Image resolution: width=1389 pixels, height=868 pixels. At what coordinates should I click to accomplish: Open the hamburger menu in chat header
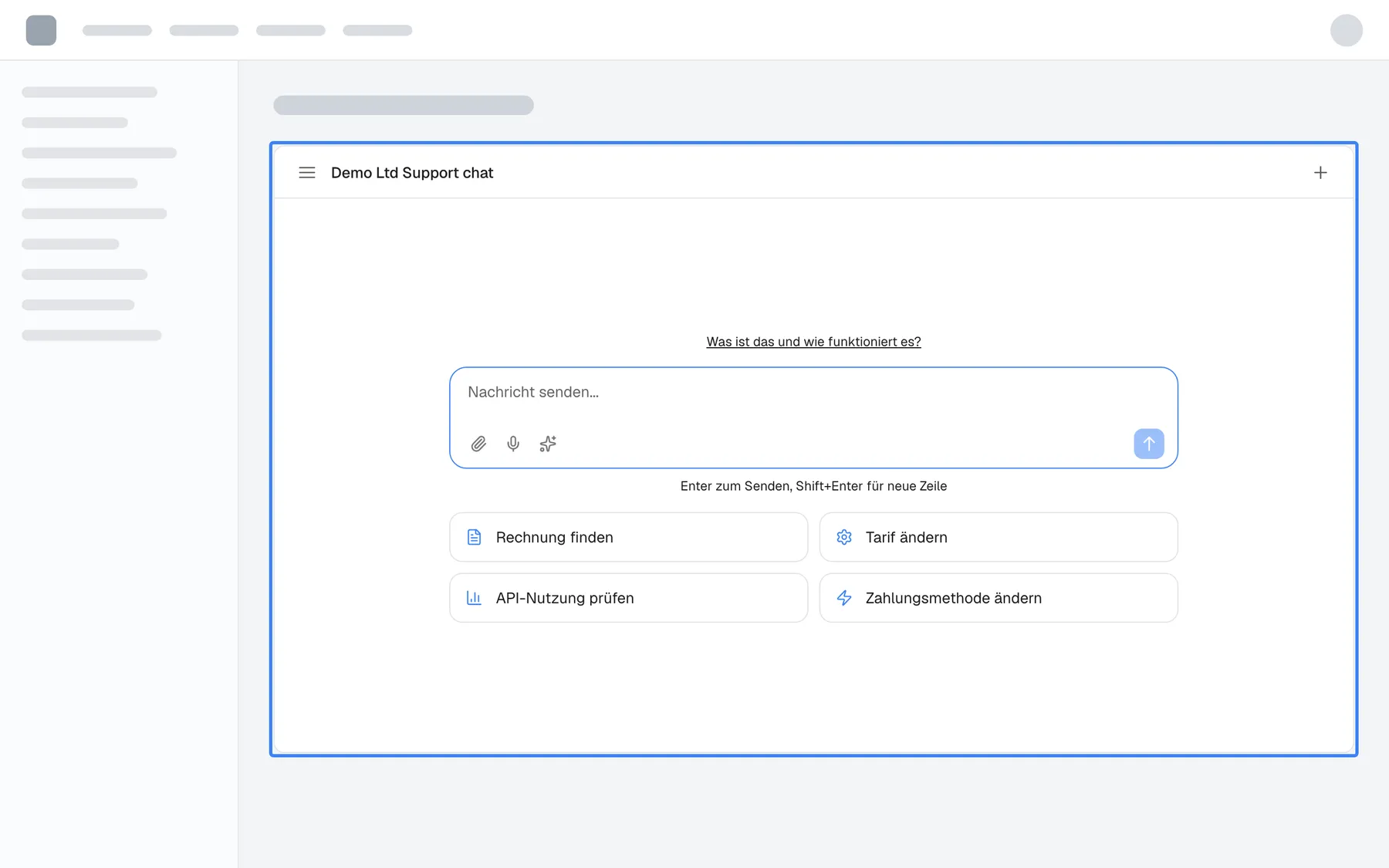coord(307,173)
